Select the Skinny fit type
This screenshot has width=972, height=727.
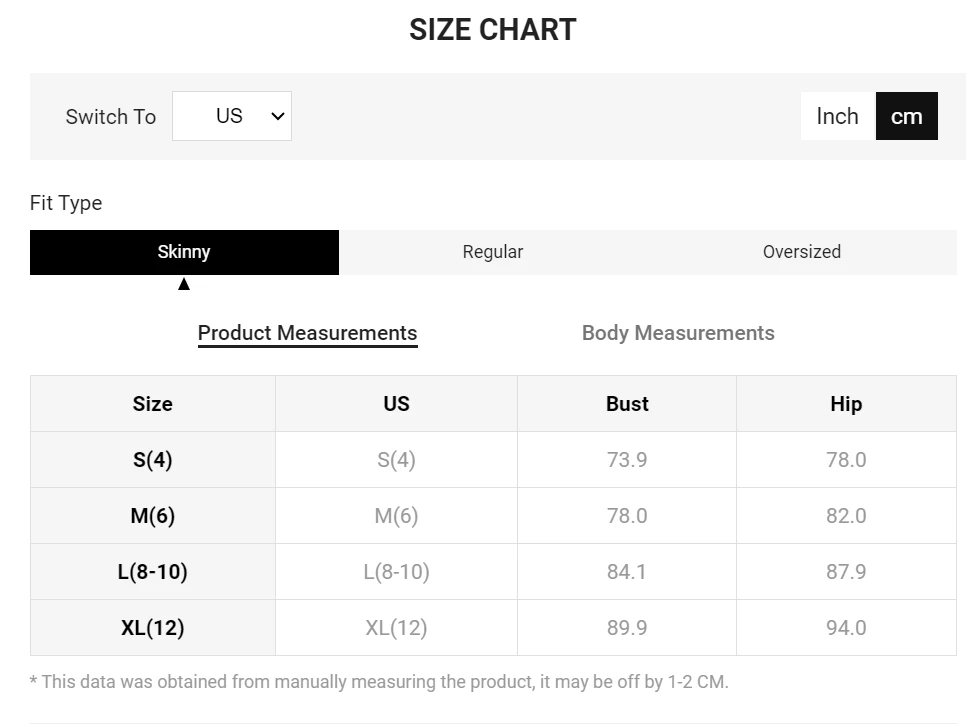click(184, 252)
